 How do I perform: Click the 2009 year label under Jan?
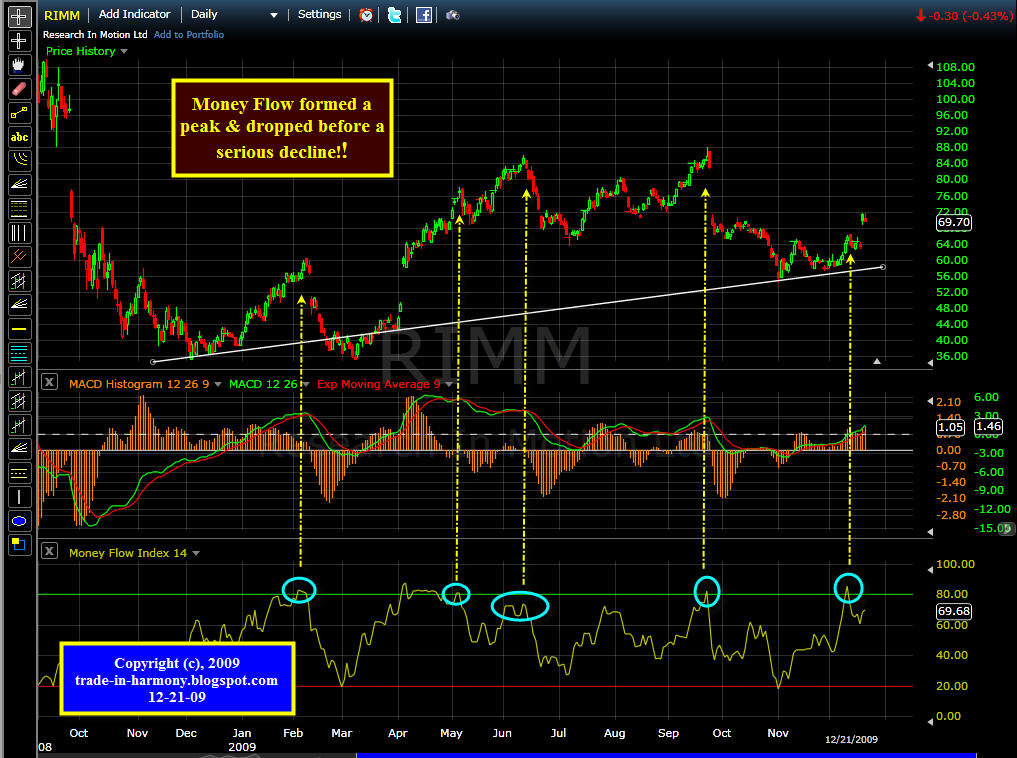click(242, 747)
